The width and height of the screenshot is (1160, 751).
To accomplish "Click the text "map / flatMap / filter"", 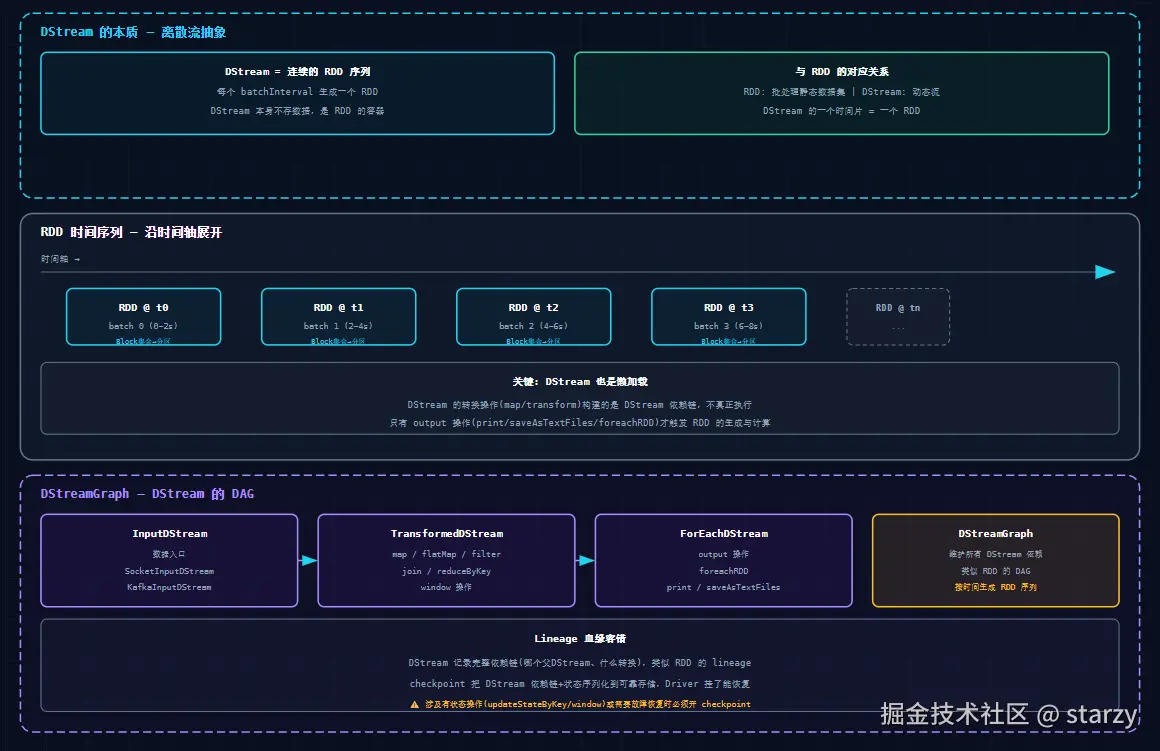I will [447, 554].
